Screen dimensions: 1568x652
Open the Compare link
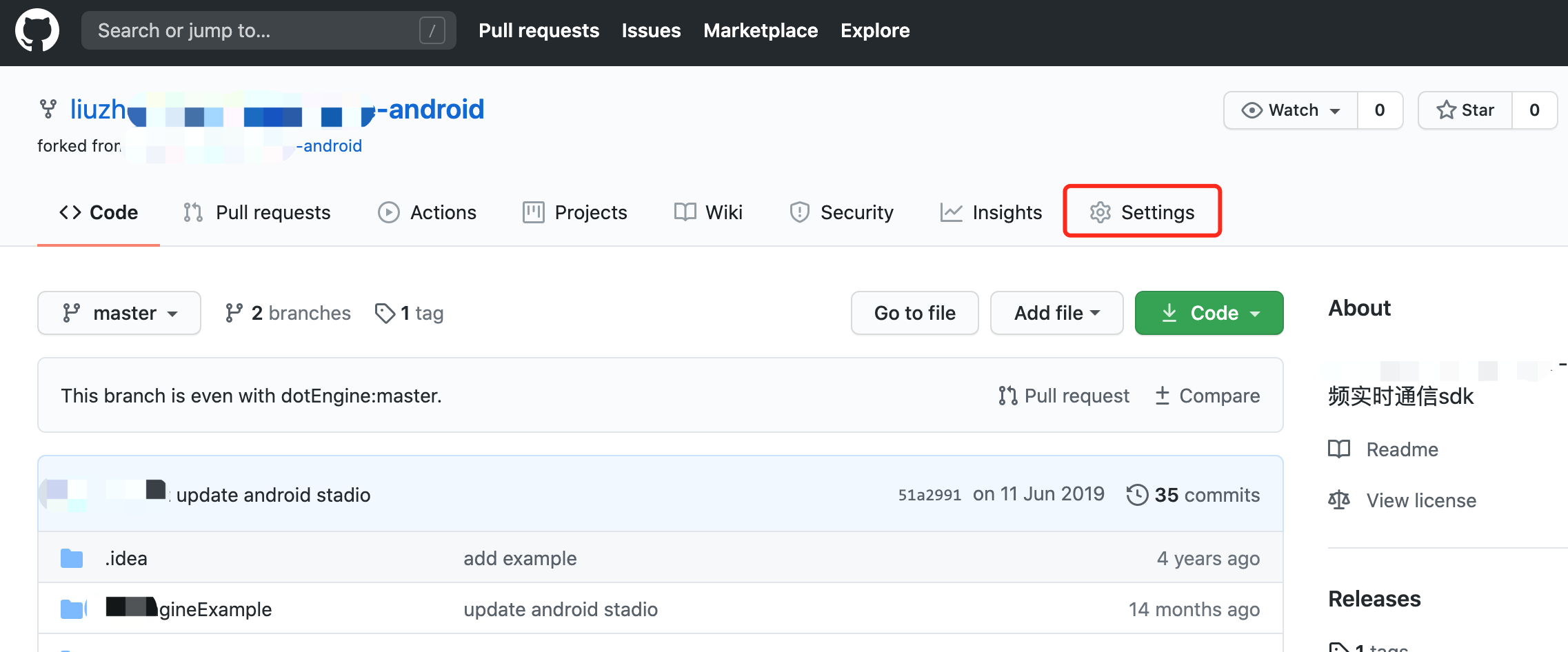pyautogui.click(x=1207, y=396)
